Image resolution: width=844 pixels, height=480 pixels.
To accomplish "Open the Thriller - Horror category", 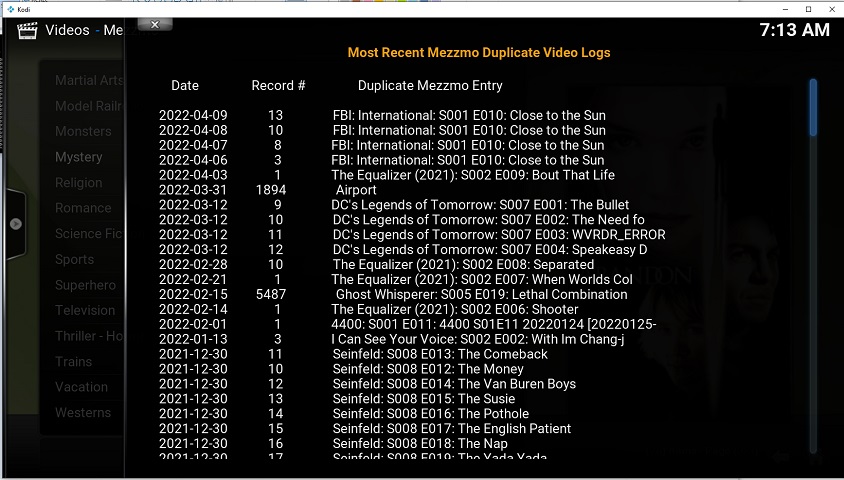I will [89, 336].
